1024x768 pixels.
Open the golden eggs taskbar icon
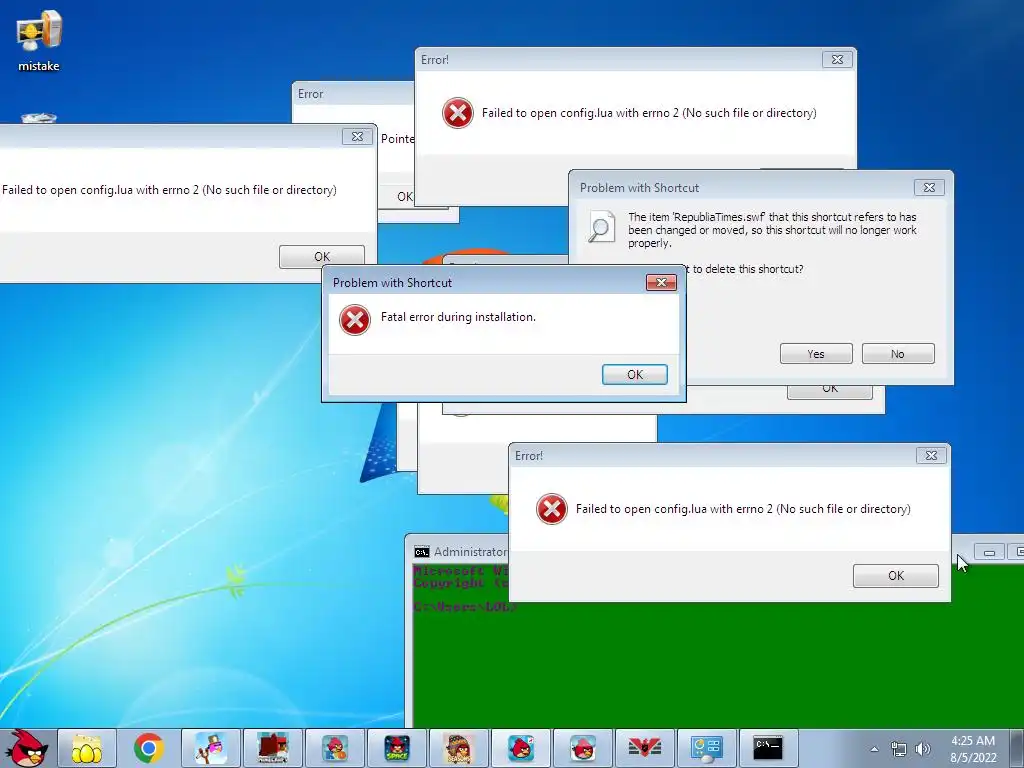point(87,748)
